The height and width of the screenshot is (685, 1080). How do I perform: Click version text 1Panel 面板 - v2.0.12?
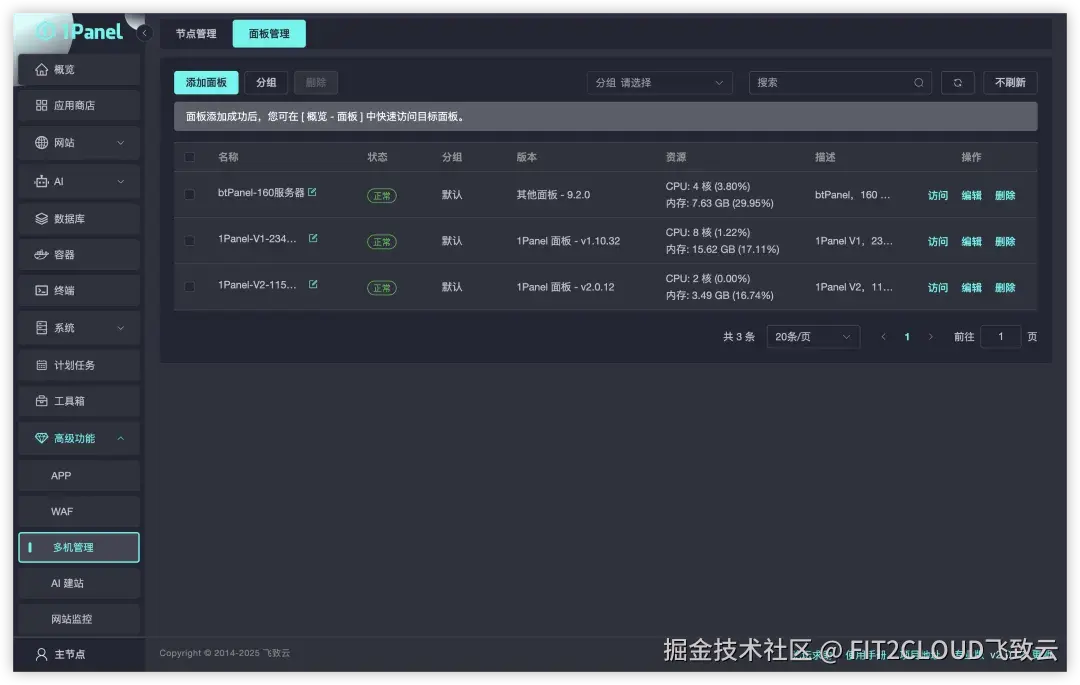click(x=565, y=287)
